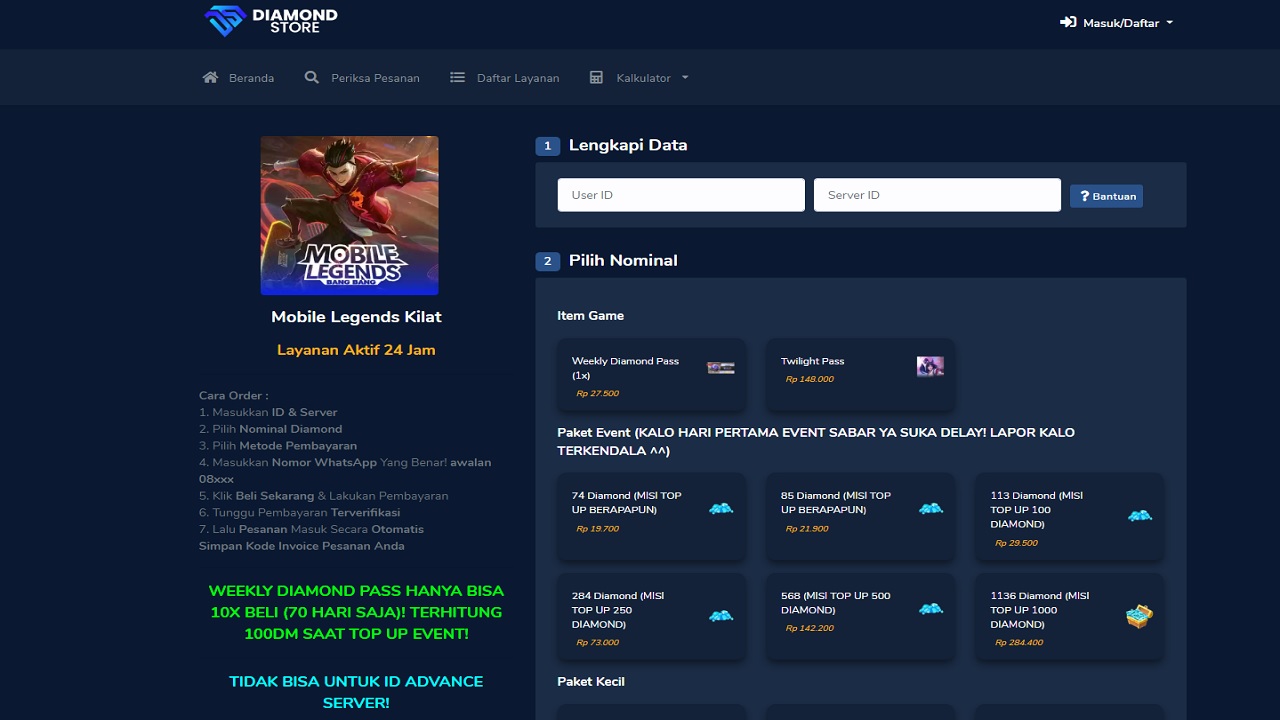The image size is (1280, 720).
Task: Click the magnifier icon next to Periksa Pesanan
Action: pos(311,76)
